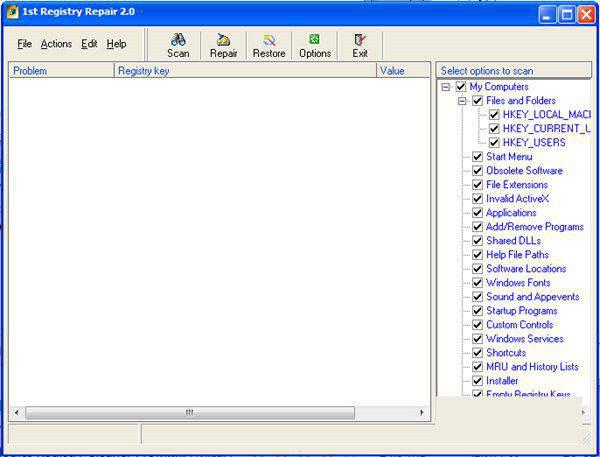Select the Windows Services tree item
600x457 pixels.
click(525, 339)
